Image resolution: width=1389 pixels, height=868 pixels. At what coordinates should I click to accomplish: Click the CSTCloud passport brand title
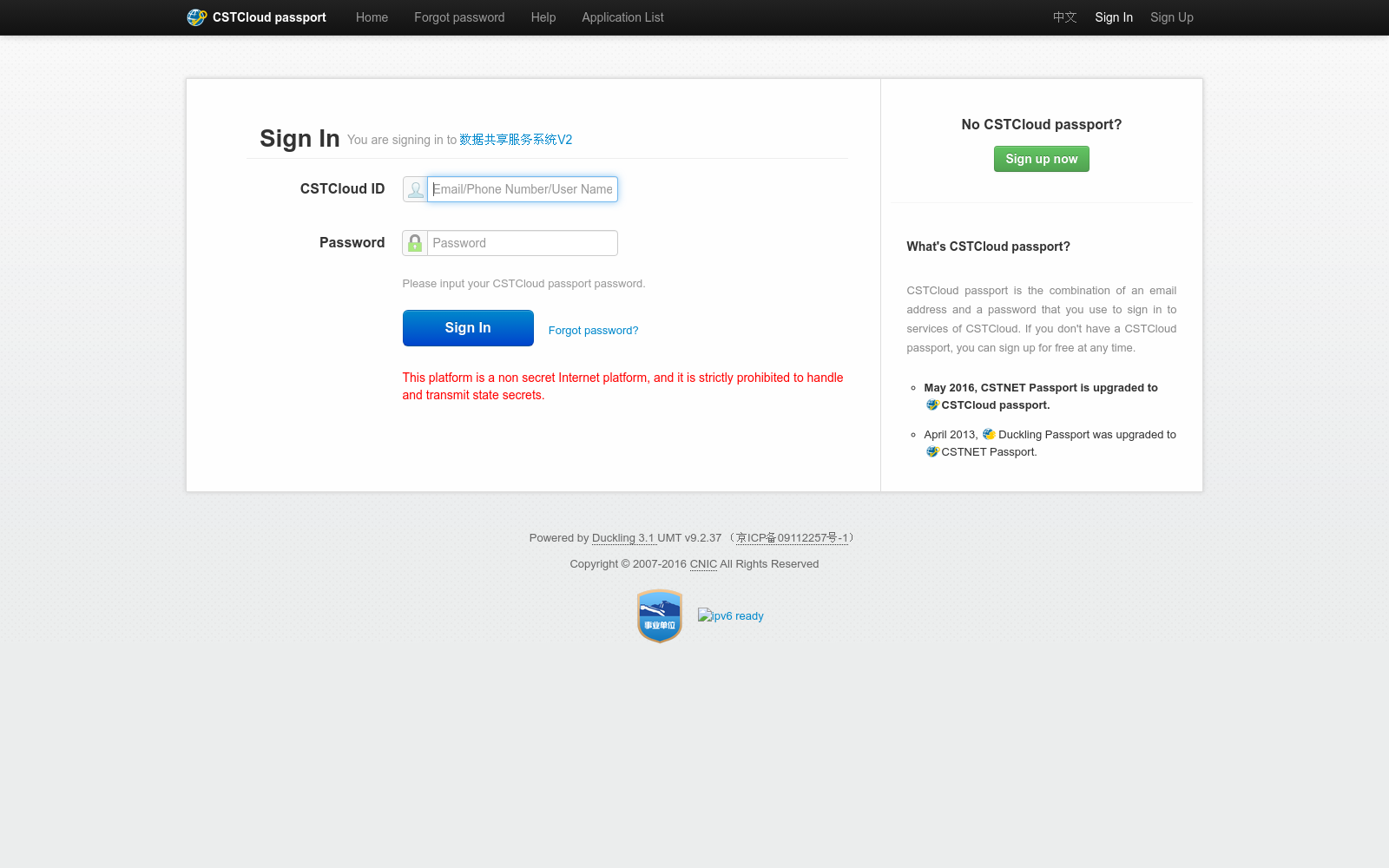click(x=269, y=17)
